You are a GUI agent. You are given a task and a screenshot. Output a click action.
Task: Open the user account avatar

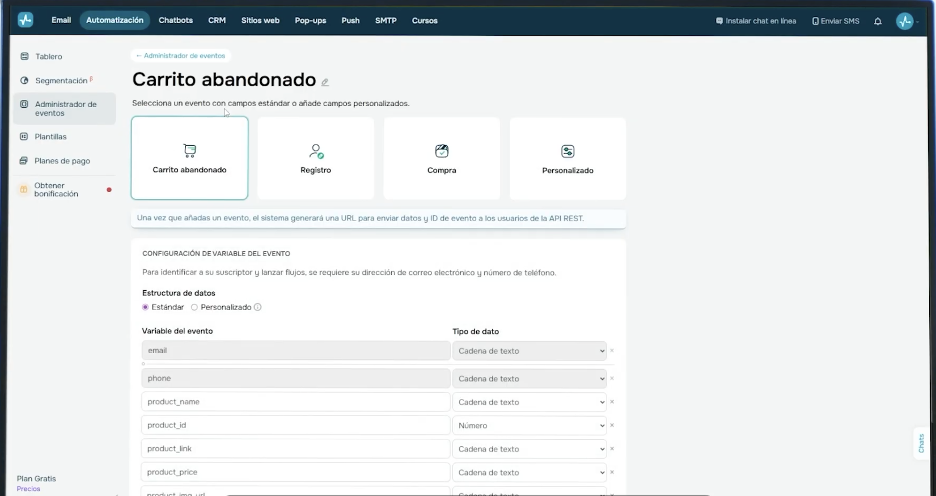[904, 21]
